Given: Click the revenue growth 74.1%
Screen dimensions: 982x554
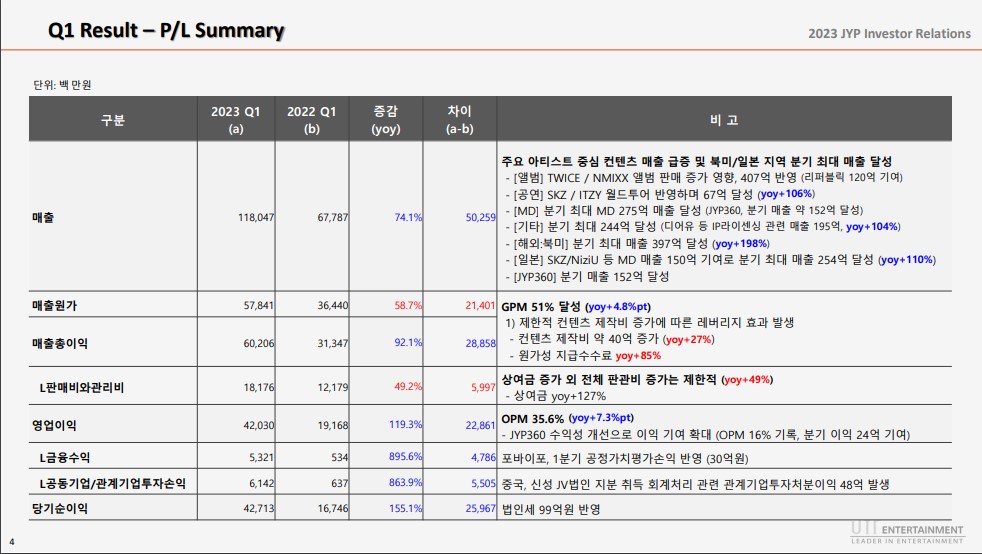Looking at the screenshot, I should 408,217.
